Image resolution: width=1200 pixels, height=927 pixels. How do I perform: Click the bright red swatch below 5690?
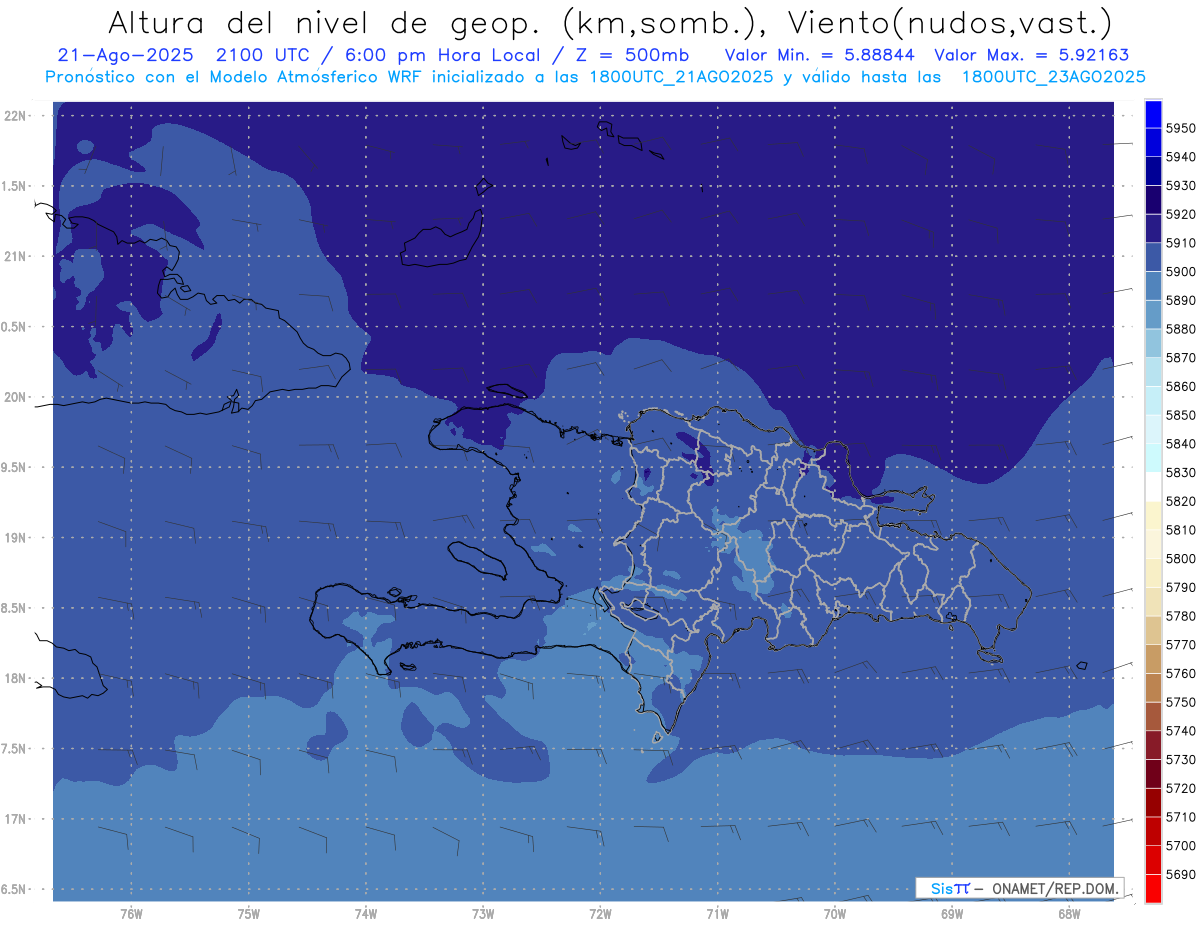pyautogui.click(x=1153, y=889)
